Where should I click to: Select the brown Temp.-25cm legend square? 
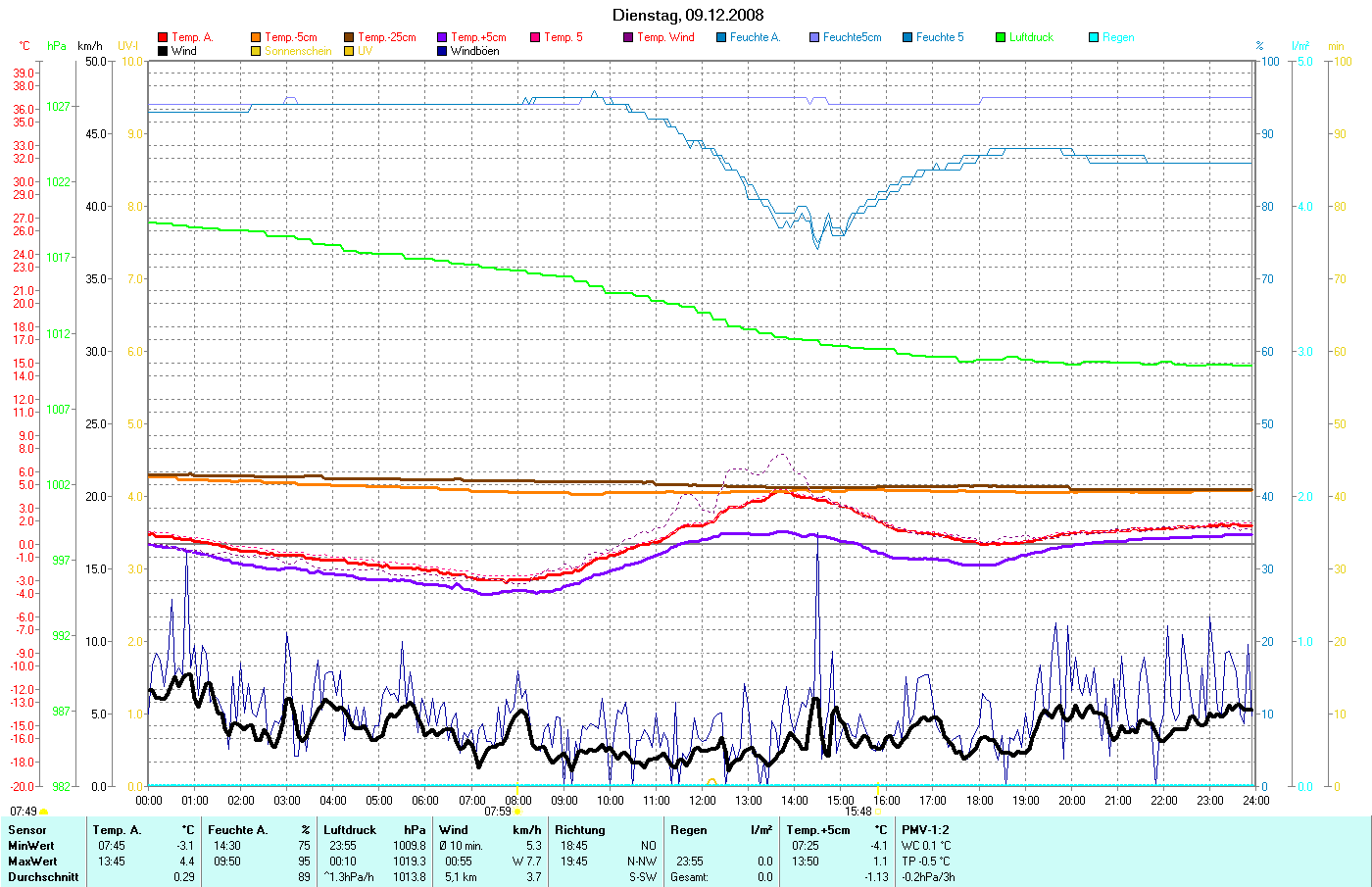(349, 37)
